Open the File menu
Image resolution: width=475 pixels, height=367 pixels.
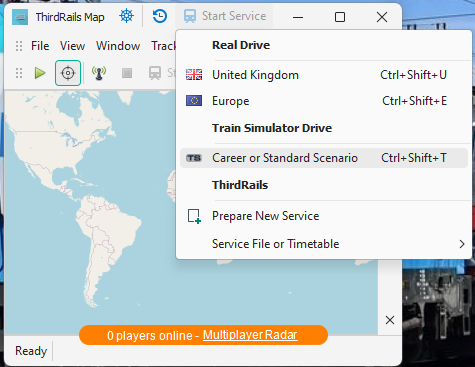click(x=40, y=46)
